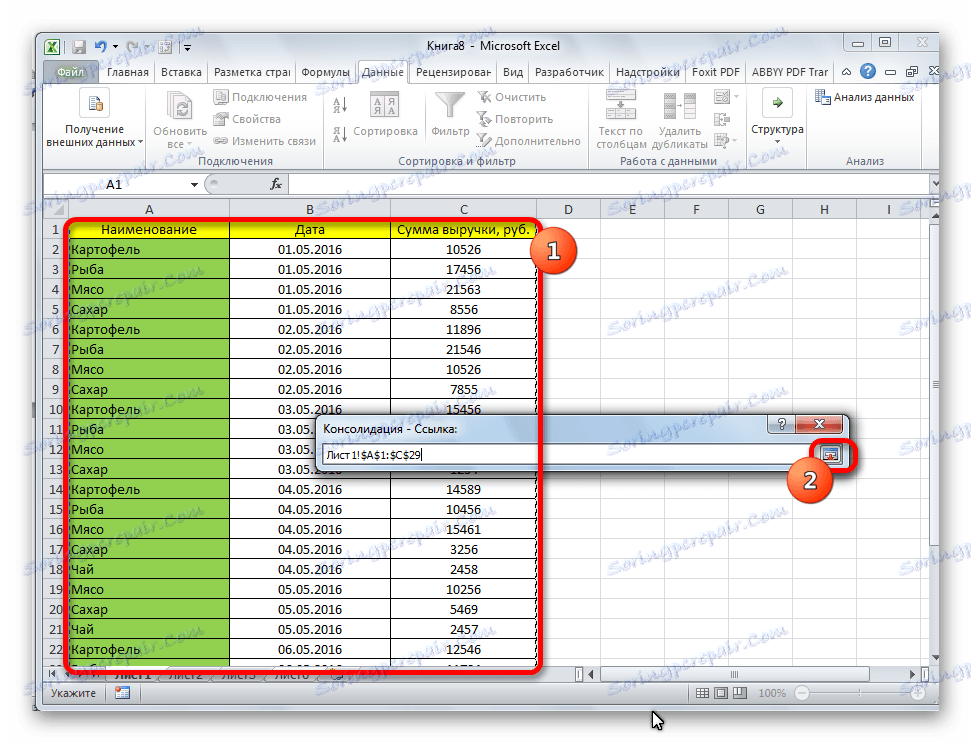Viewport: 971px width, 743px height.
Task: Click the Connections icon
Action: [x=220, y=97]
